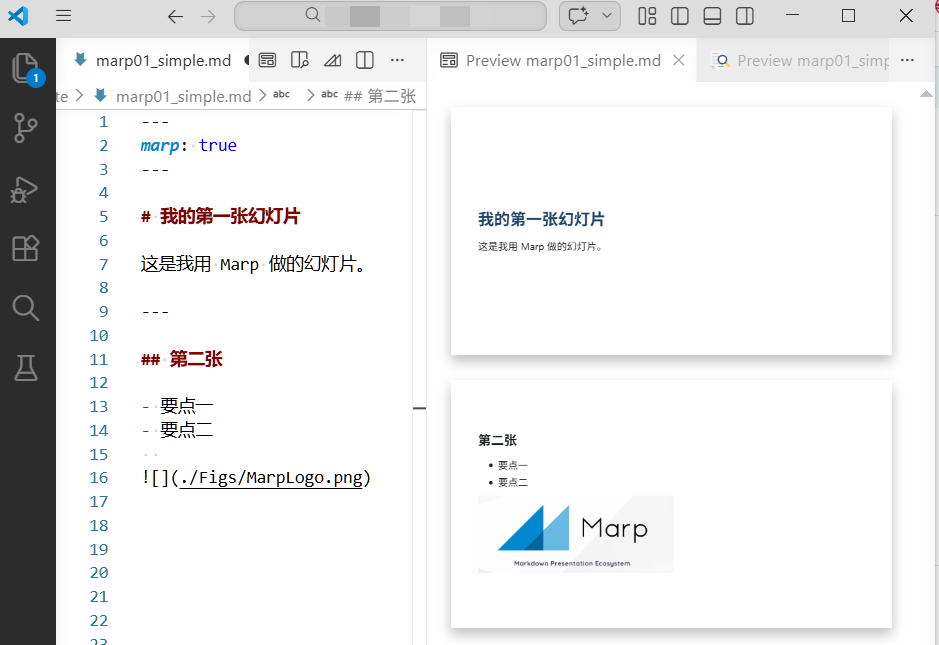Toggle the secondary side bar visibility
The height and width of the screenshot is (645, 939).
point(744,16)
